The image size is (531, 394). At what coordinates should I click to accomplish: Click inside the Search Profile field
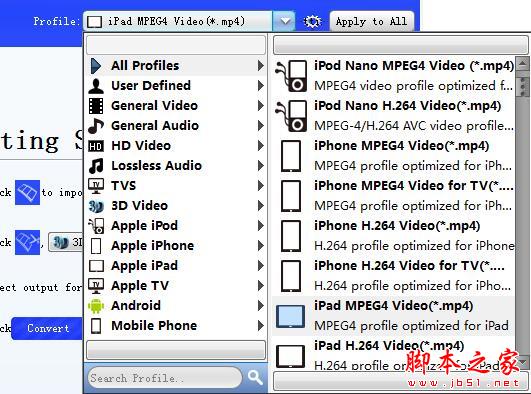(x=165, y=378)
